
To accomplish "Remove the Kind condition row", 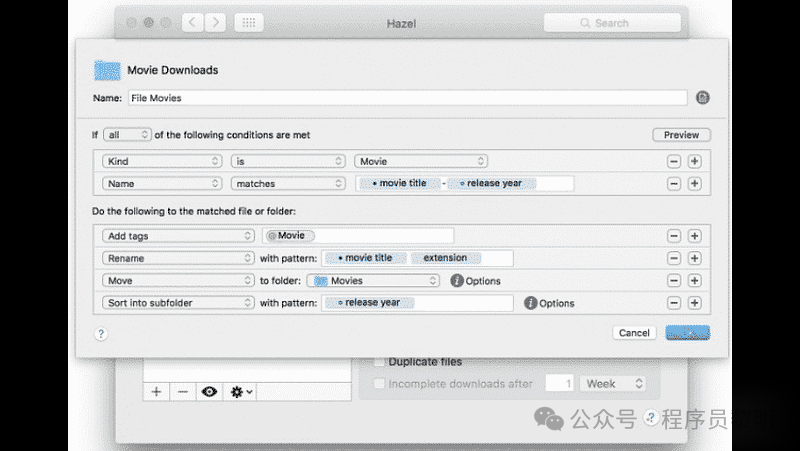I will pyautogui.click(x=674, y=161).
